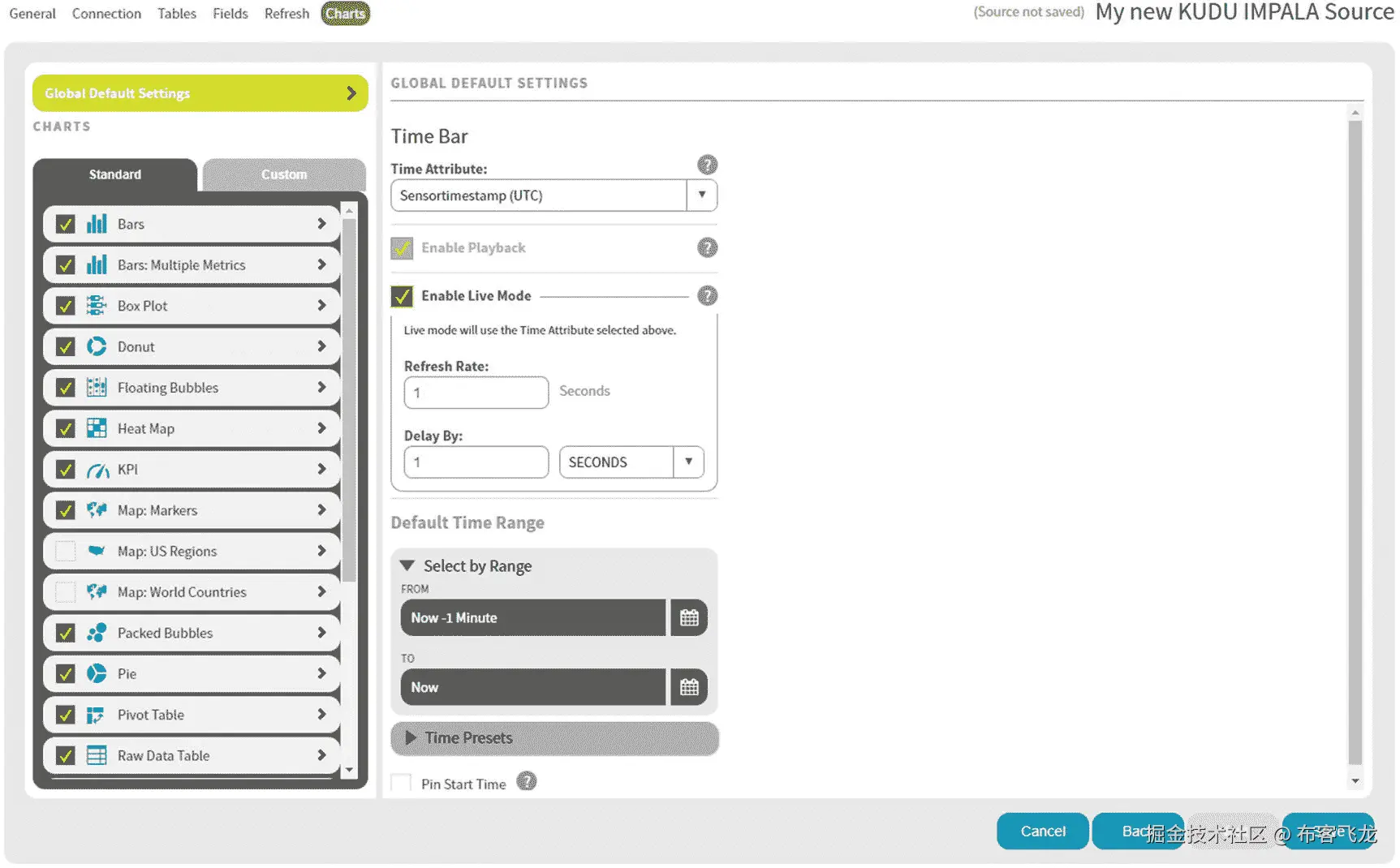The width and height of the screenshot is (1400, 868).
Task: Open the Fields tab
Action: click(x=230, y=14)
